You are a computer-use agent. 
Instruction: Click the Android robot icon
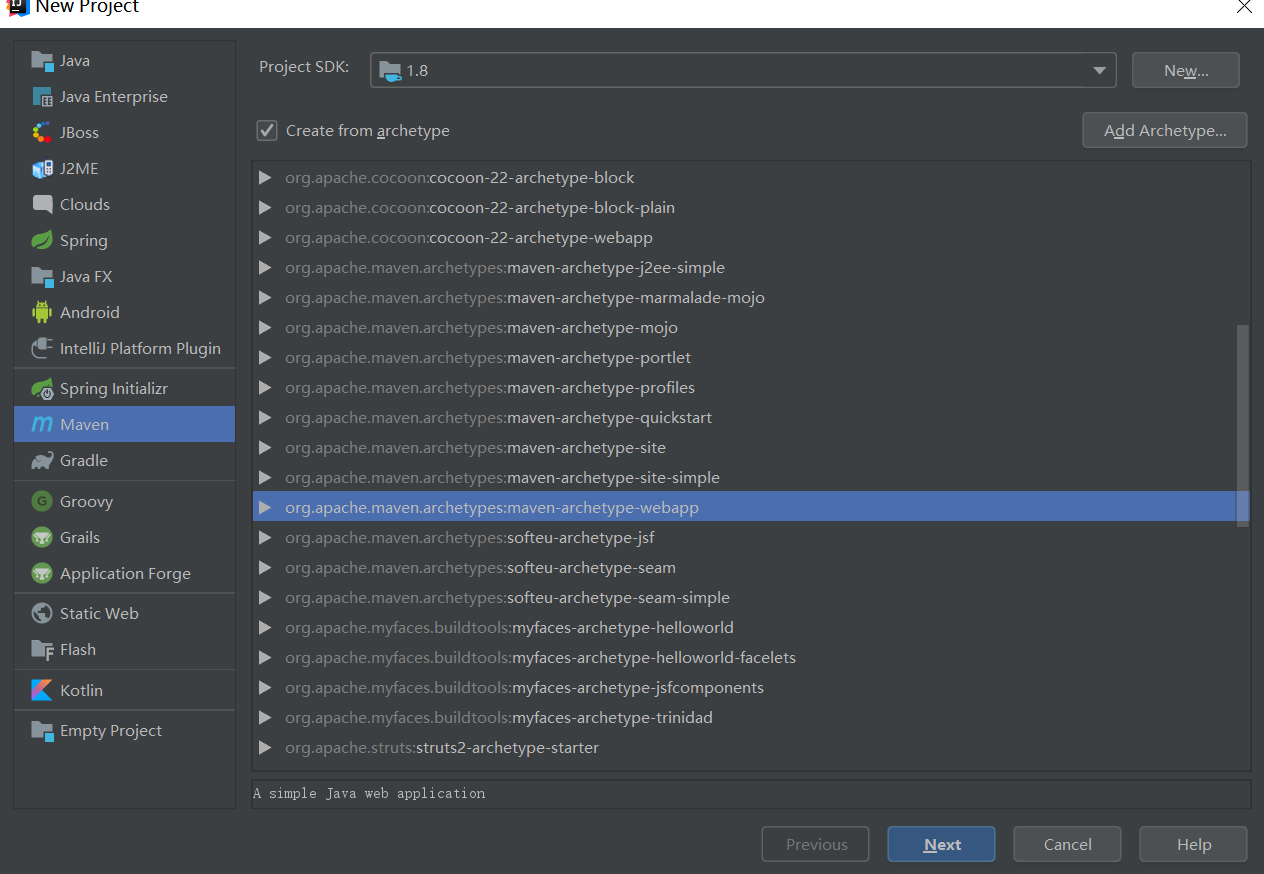click(42, 312)
